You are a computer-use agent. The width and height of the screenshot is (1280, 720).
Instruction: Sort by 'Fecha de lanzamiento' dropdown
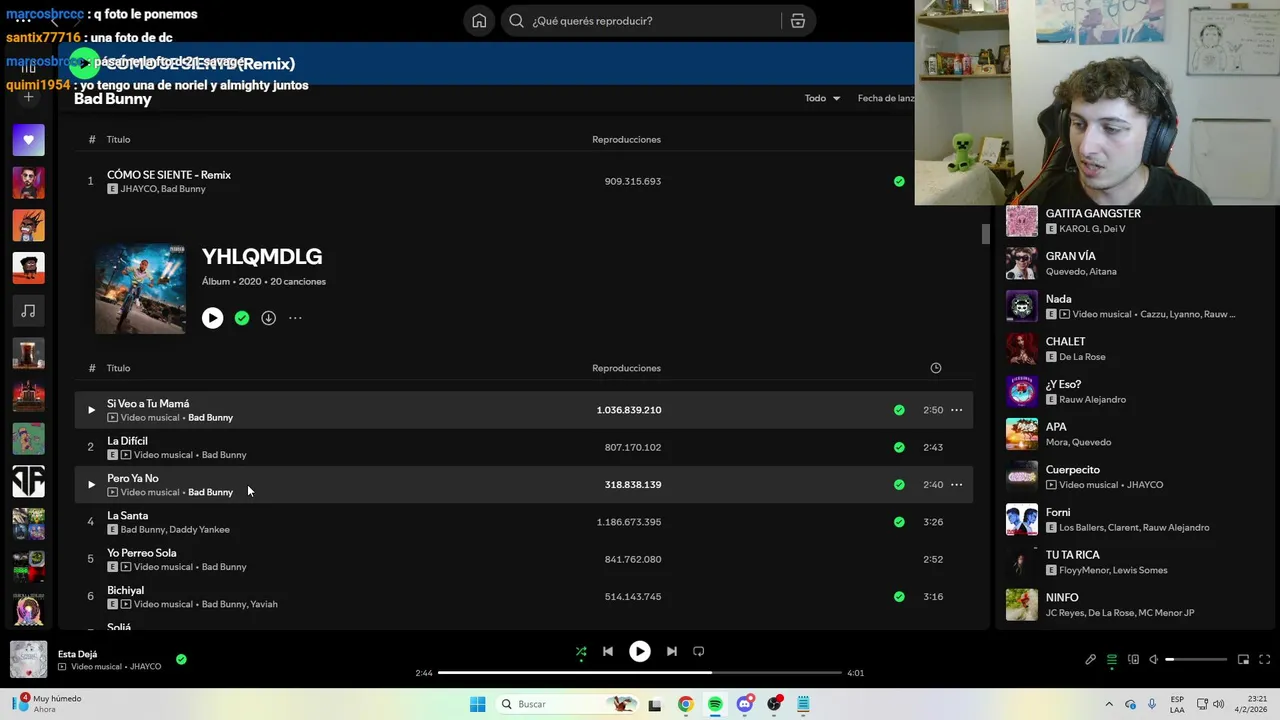click(886, 98)
